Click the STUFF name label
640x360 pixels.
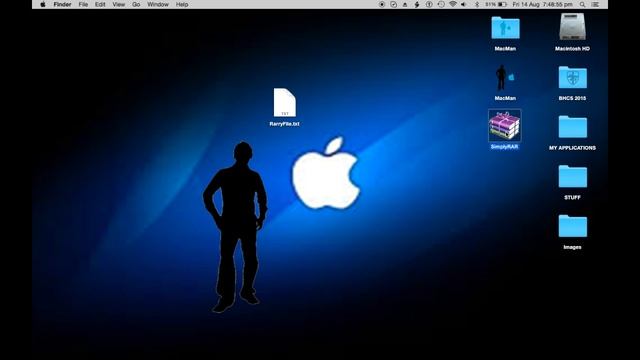(572, 198)
